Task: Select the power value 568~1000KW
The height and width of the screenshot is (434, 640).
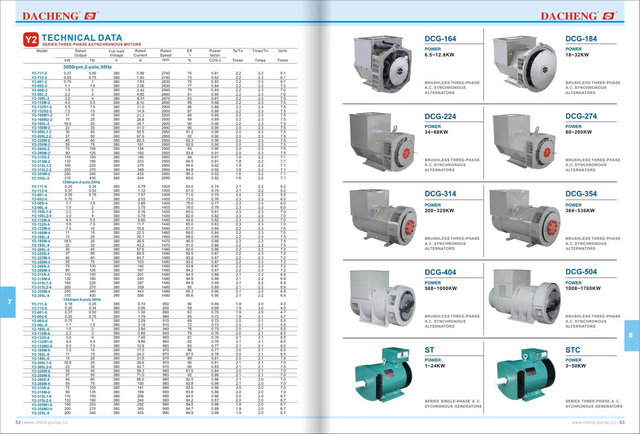Action: click(x=441, y=288)
